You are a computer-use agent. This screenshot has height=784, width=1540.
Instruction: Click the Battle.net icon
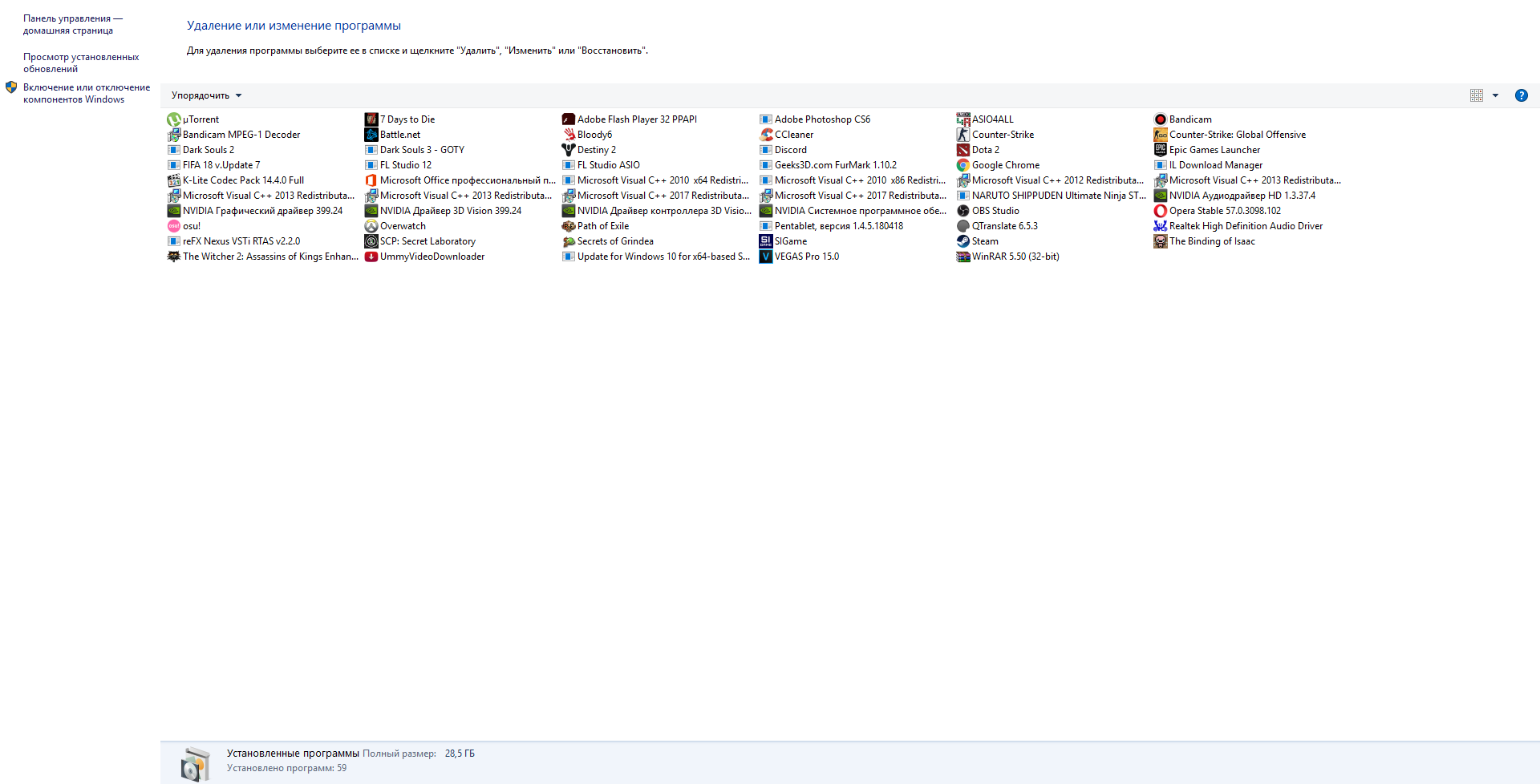click(371, 135)
